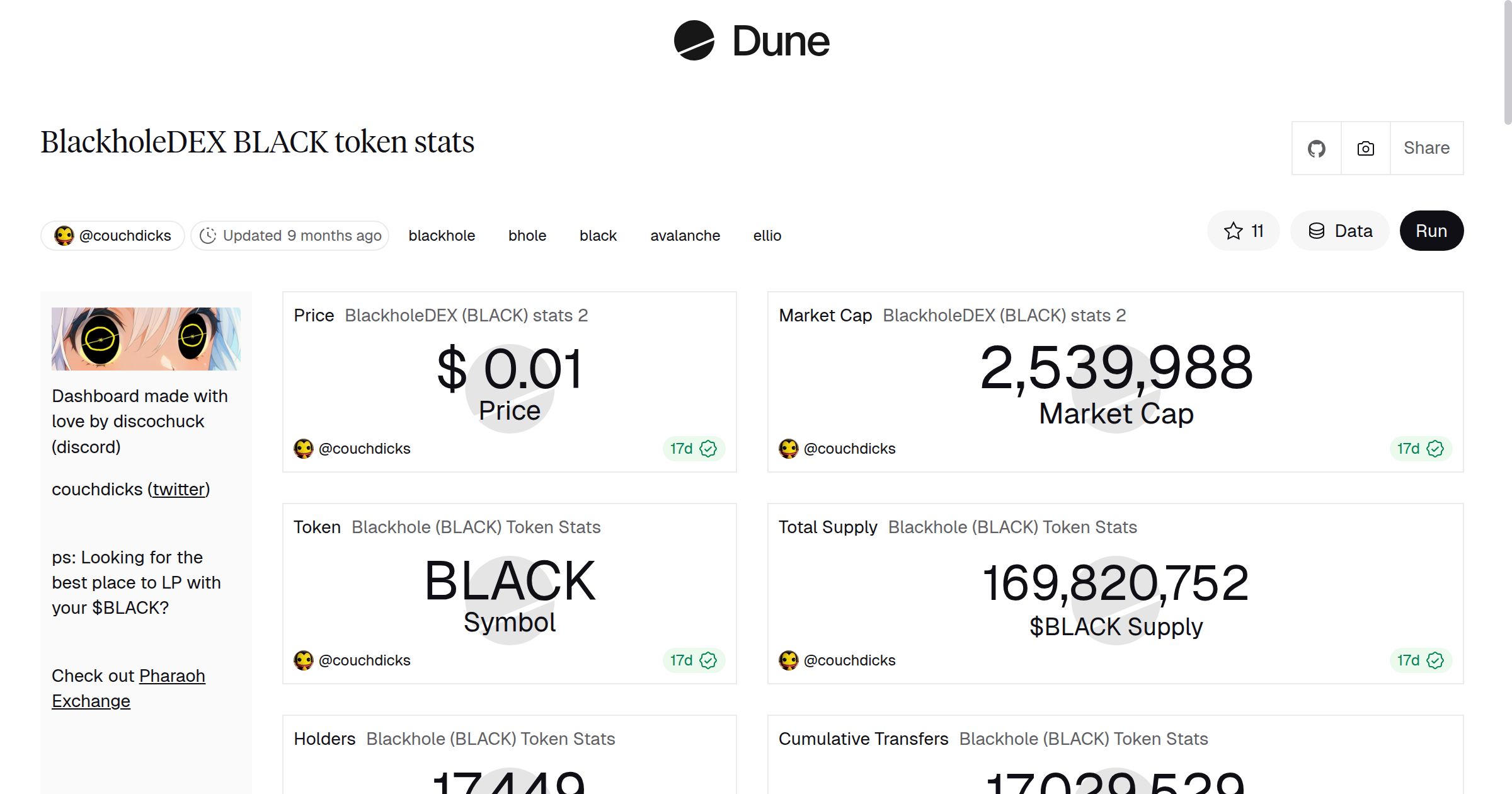1512x794 pixels.
Task: Select the blackhole tag
Action: point(442,235)
